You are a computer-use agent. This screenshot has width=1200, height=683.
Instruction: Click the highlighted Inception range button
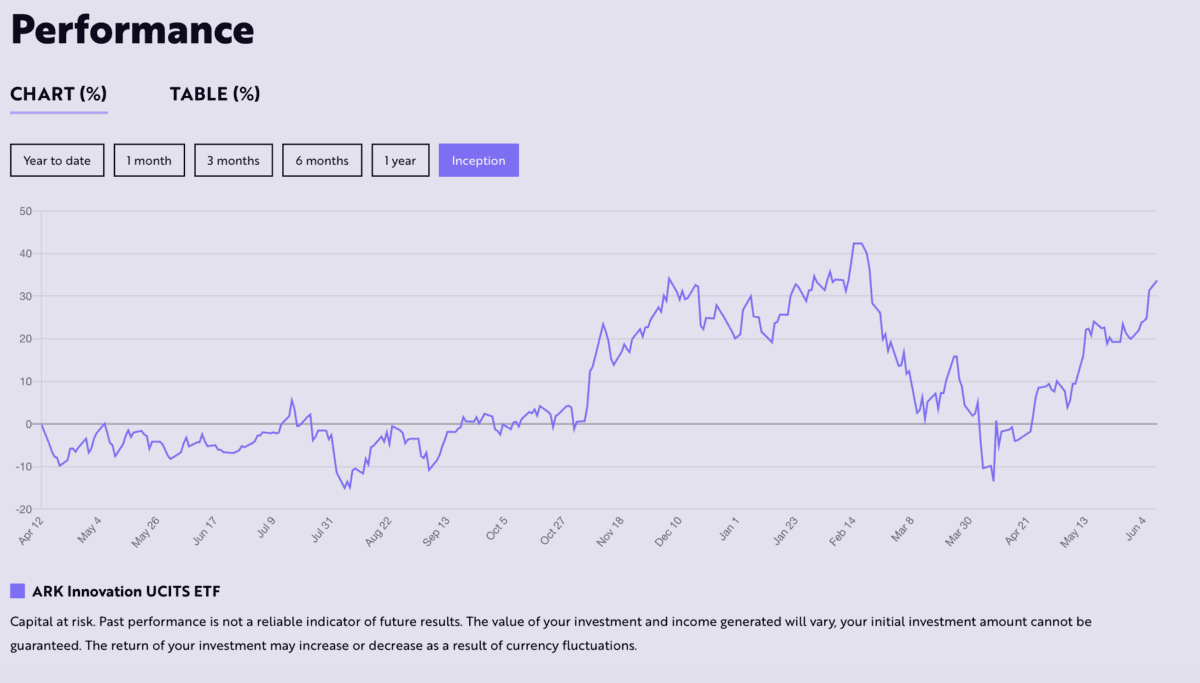478,160
